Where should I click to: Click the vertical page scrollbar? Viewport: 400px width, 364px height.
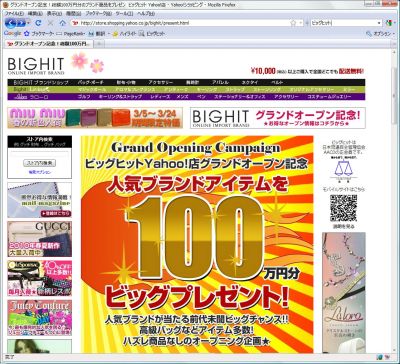395,200
